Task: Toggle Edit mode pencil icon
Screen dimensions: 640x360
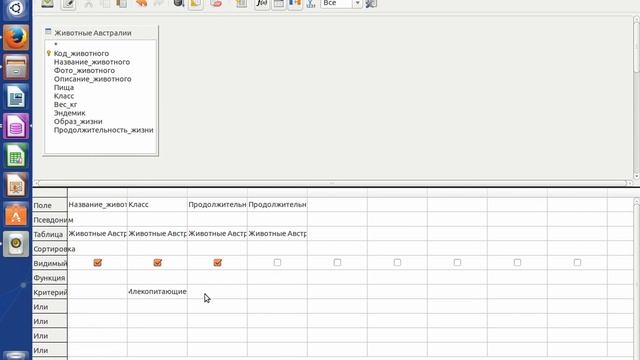Action: click(68, 4)
